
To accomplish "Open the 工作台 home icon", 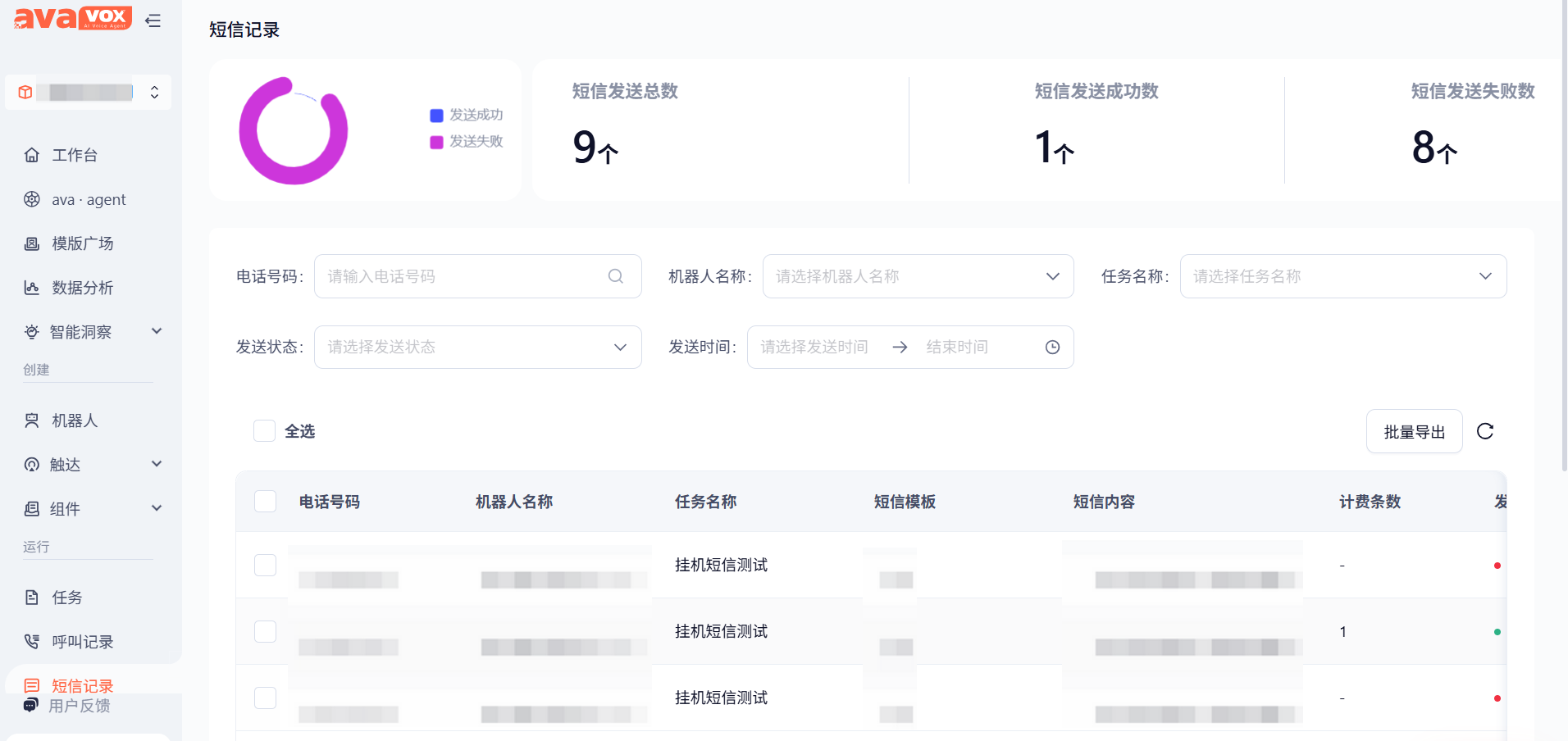I will click(x=32, y=155).
